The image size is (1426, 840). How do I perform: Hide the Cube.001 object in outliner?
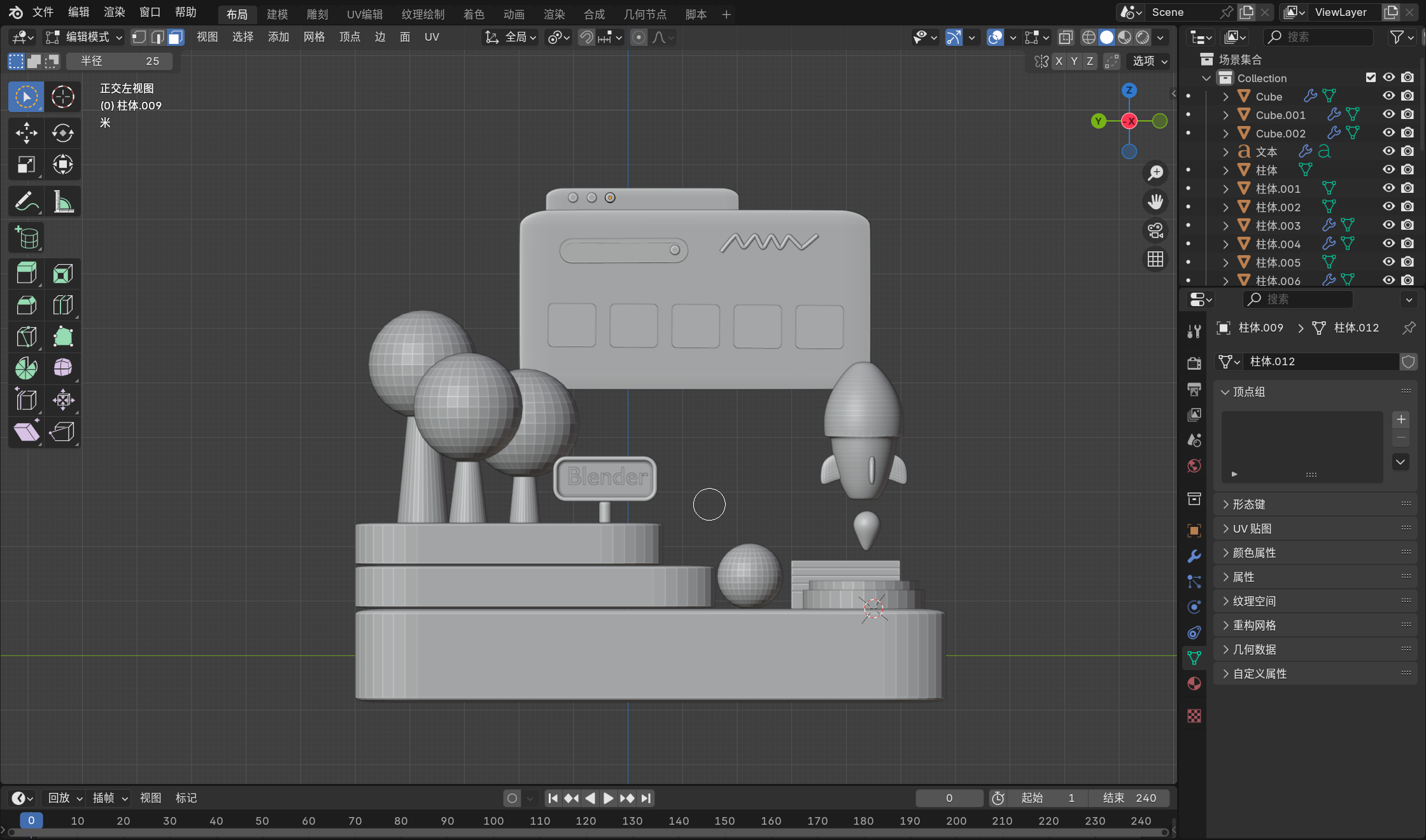(x=1388, y=115)
